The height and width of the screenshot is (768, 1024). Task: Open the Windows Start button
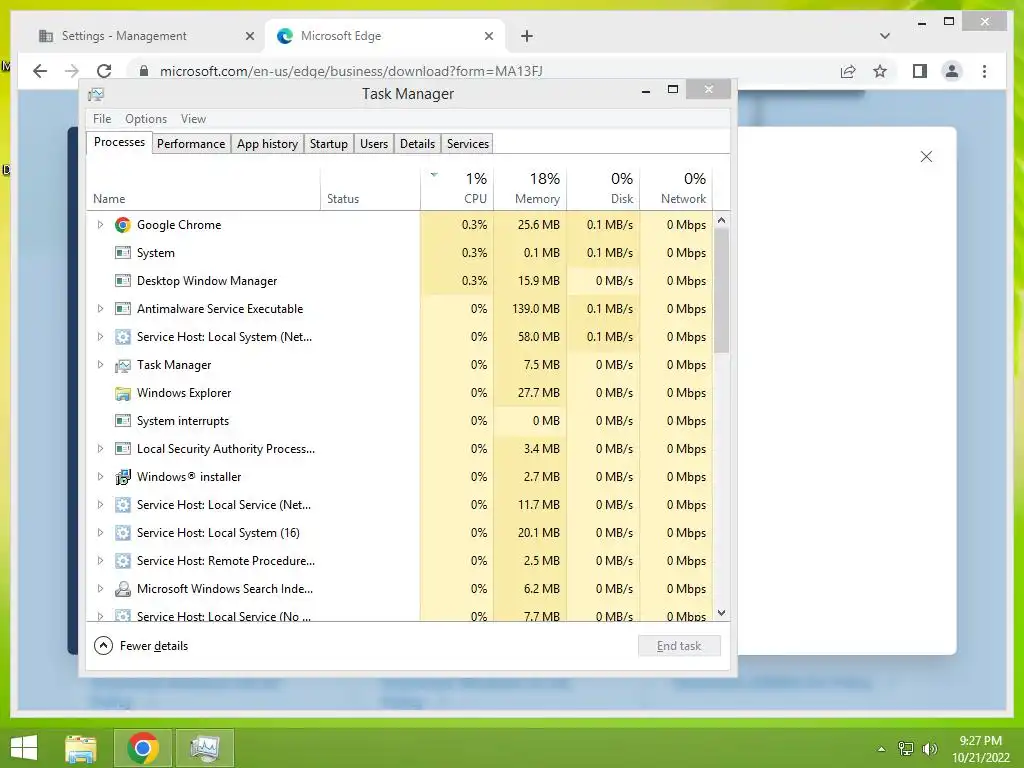pos(24,748)
